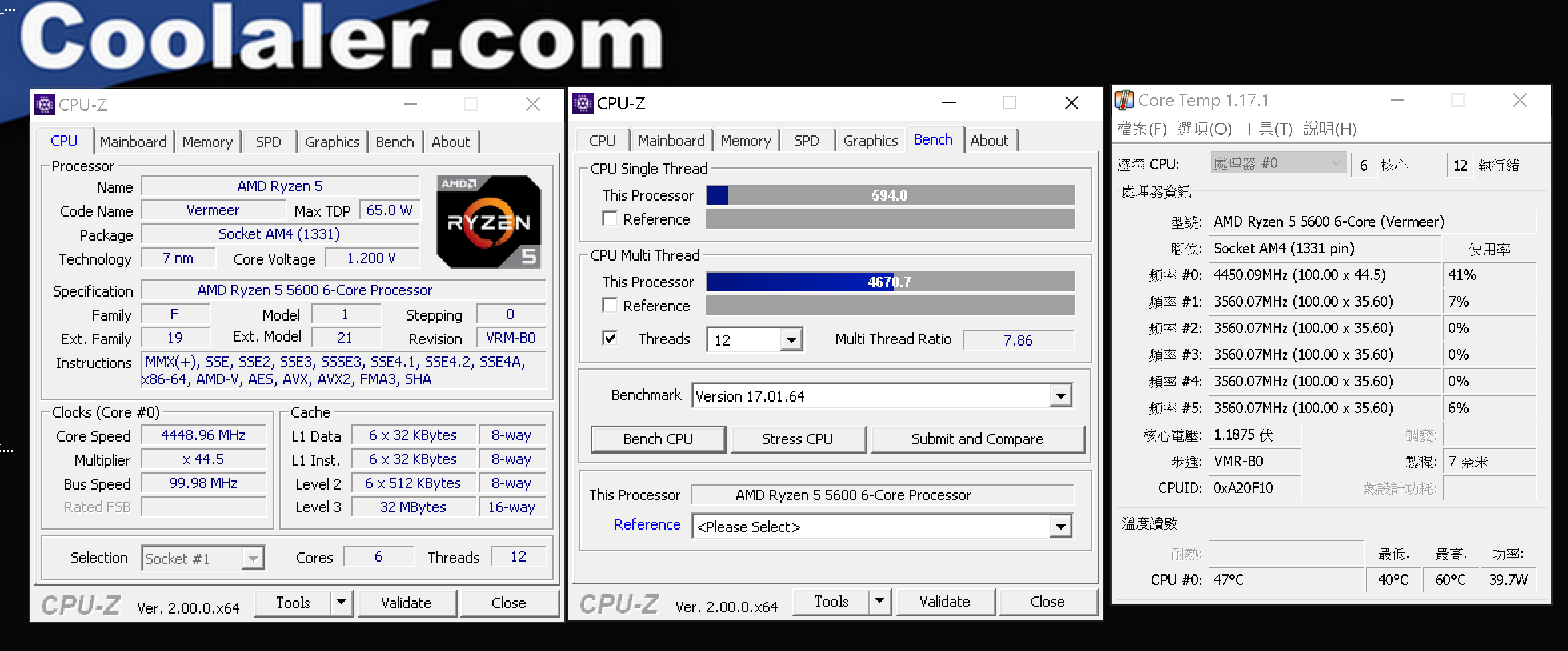Select Mainboard tab in the Bench CPU-Z window

(672, 141)
